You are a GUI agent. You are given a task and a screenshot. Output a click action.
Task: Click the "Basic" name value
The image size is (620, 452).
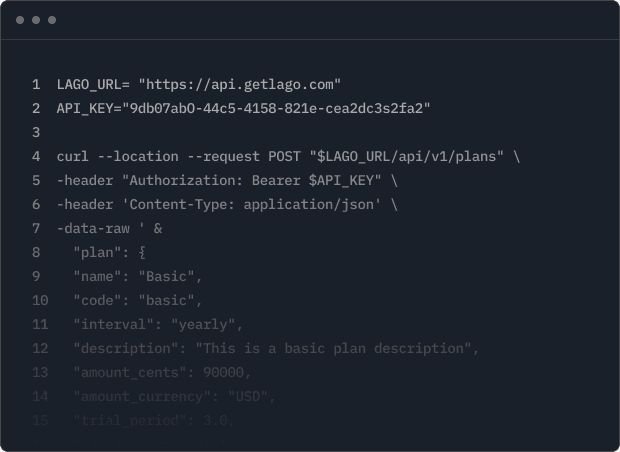point(171,276)
